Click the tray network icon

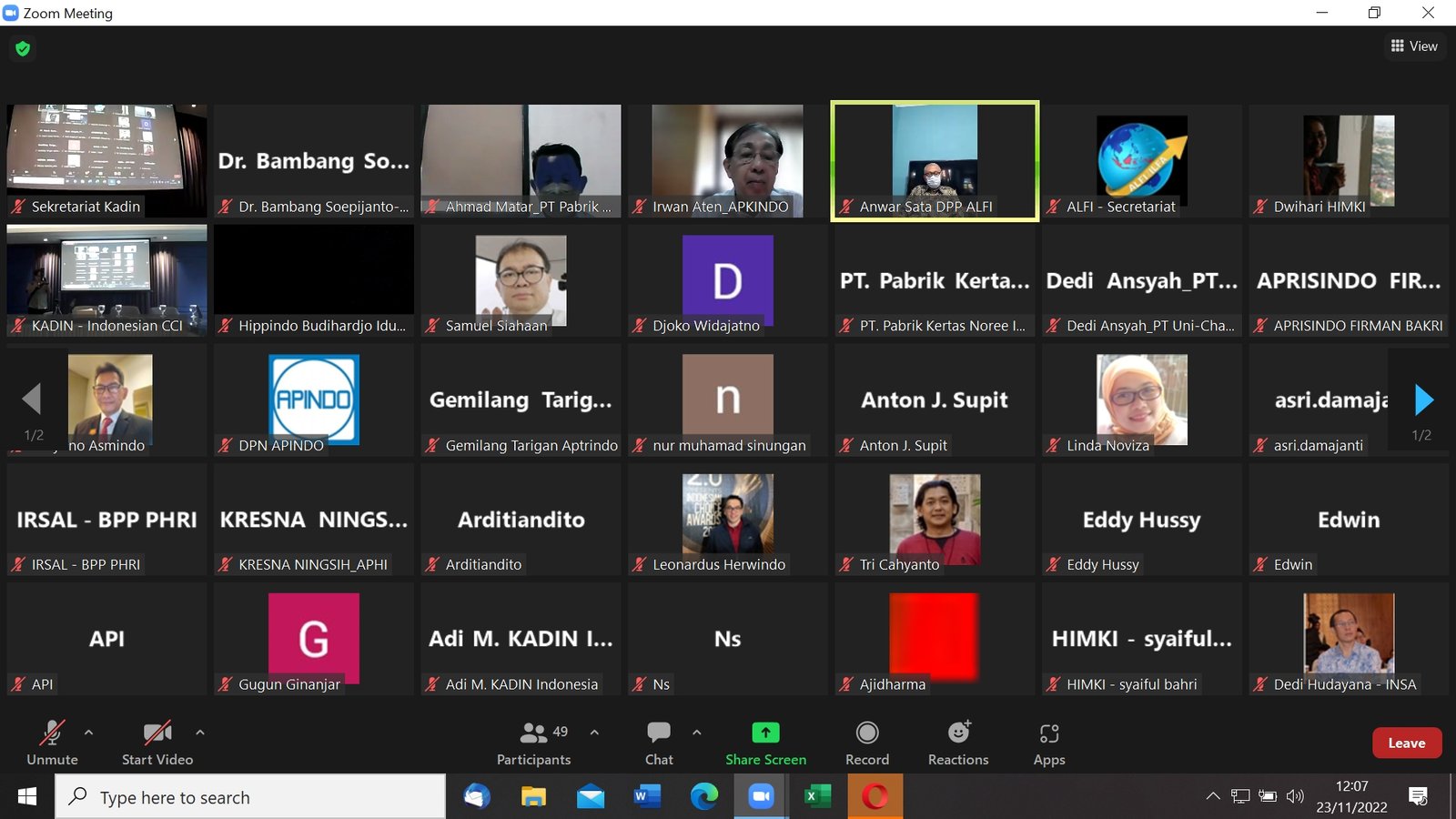pyautogui.click(x=1240, y=796)
